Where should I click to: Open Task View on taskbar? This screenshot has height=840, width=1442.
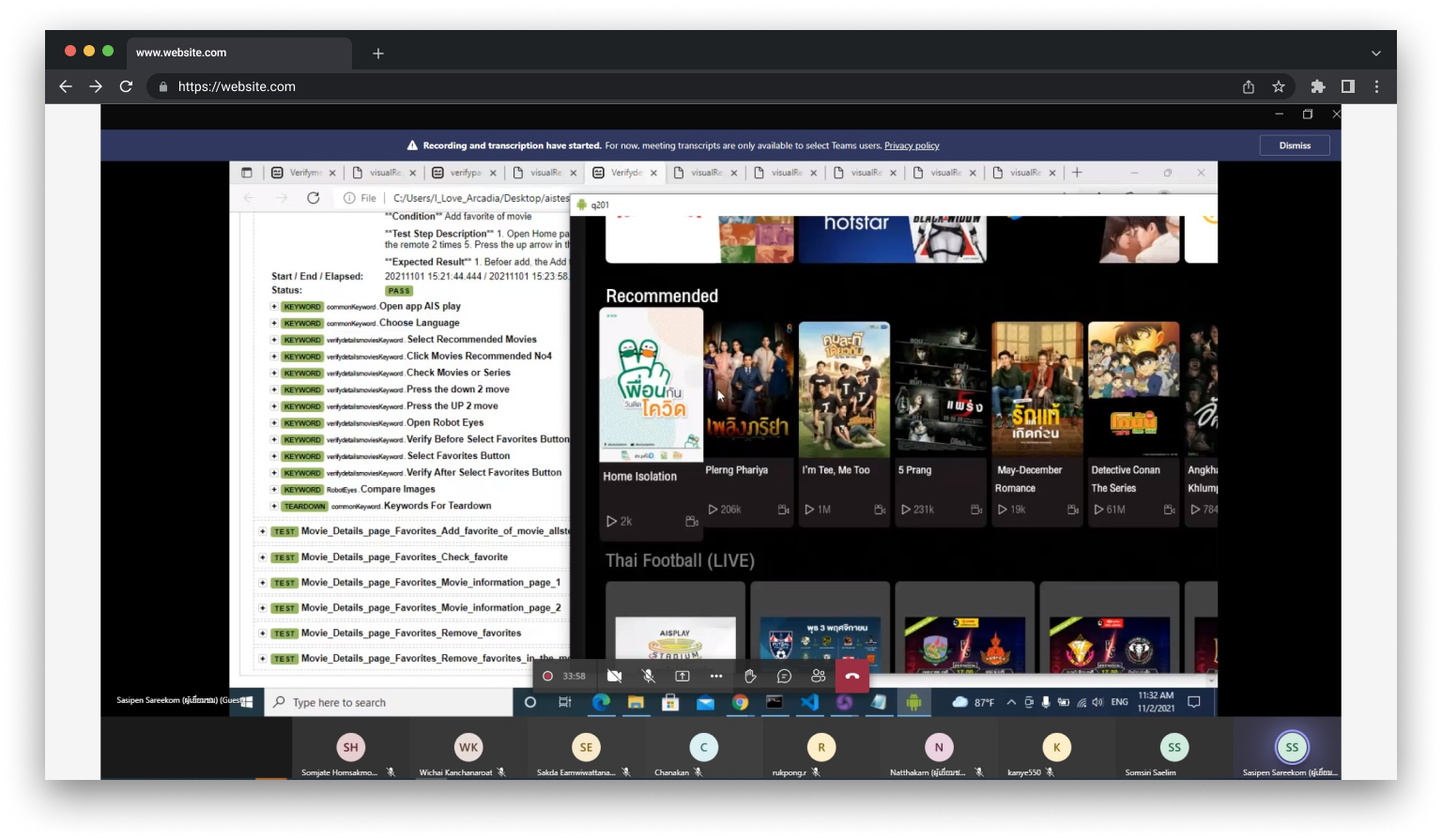[x=564, y=702]
